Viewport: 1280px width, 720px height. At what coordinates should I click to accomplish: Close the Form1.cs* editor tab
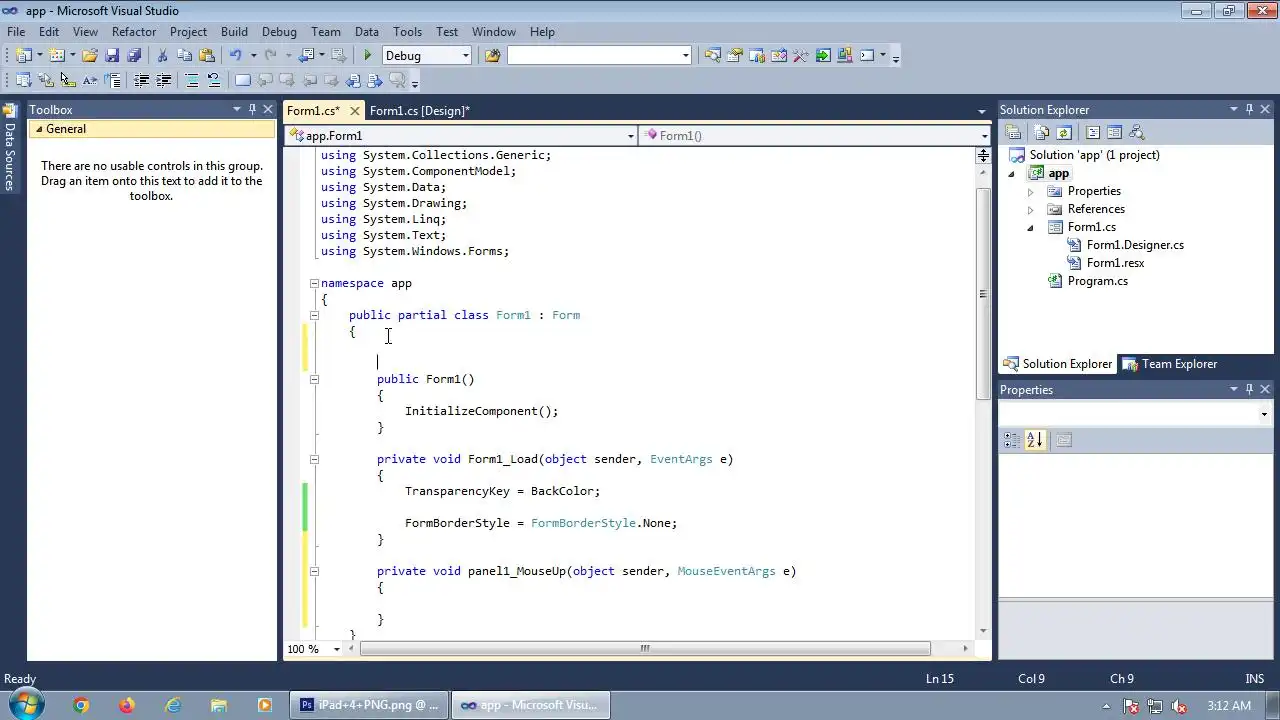[x=355, y=111]
